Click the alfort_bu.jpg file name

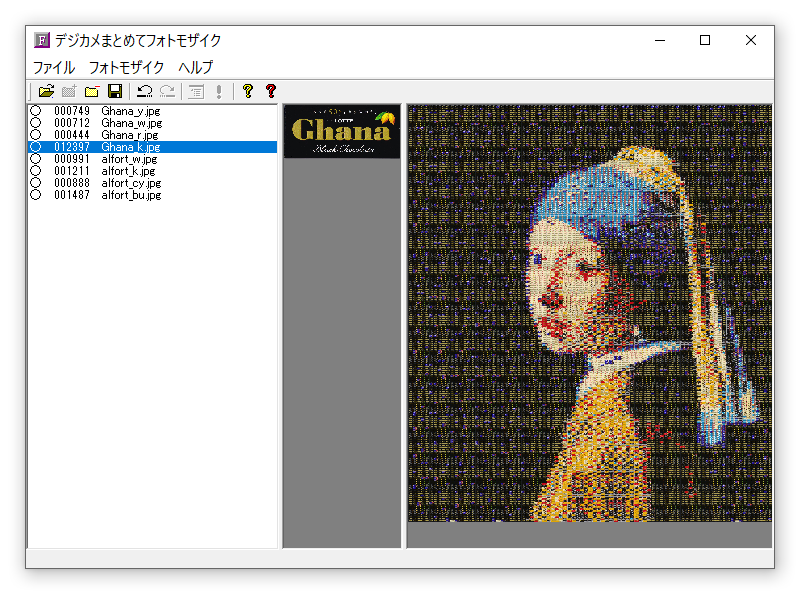pyautogui.click(x=131, y=195)
